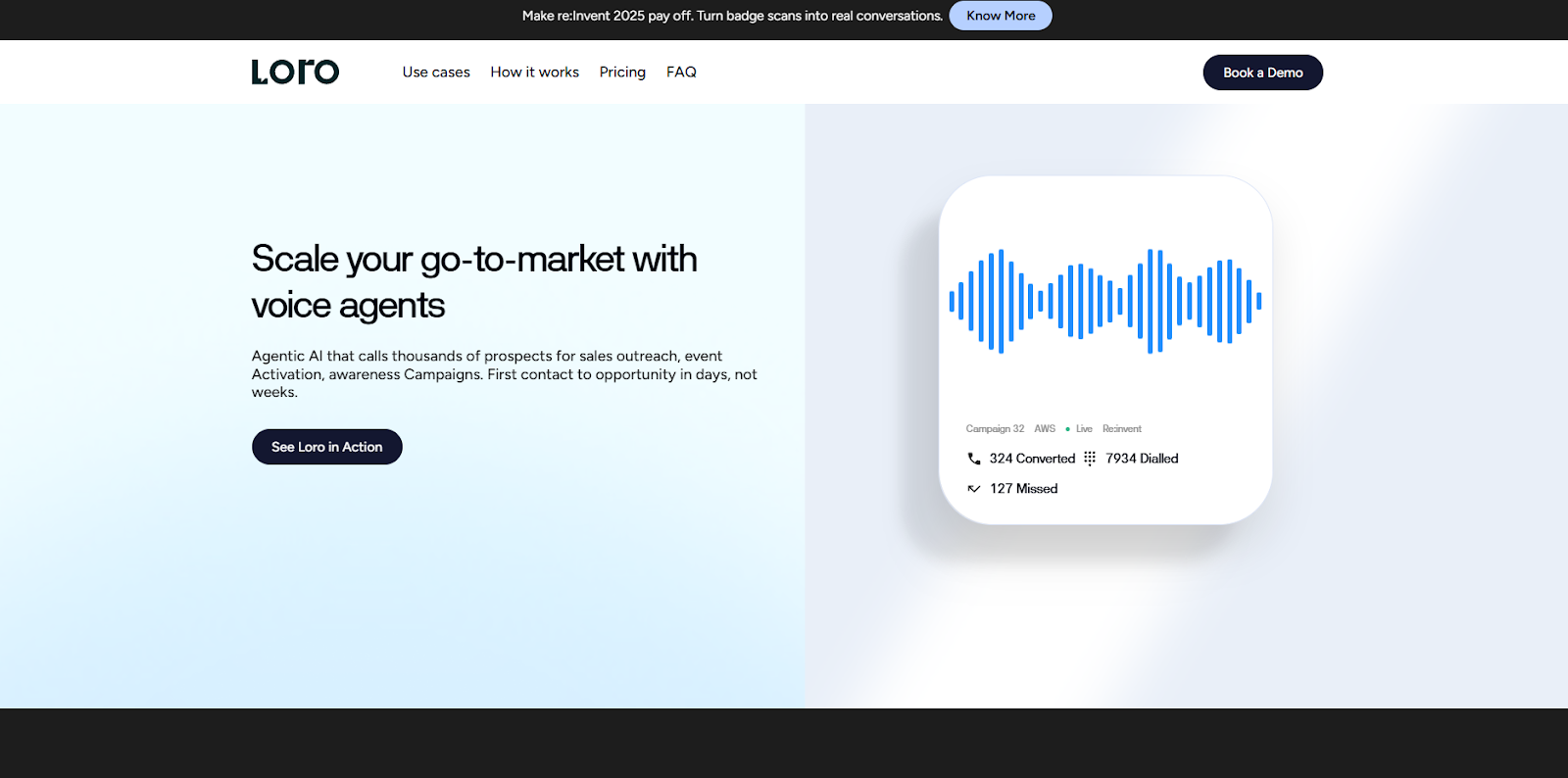1568x778 pixels.
Task: Click the missed call icon beside 127 Missed
Action: (x=974, y=489)
